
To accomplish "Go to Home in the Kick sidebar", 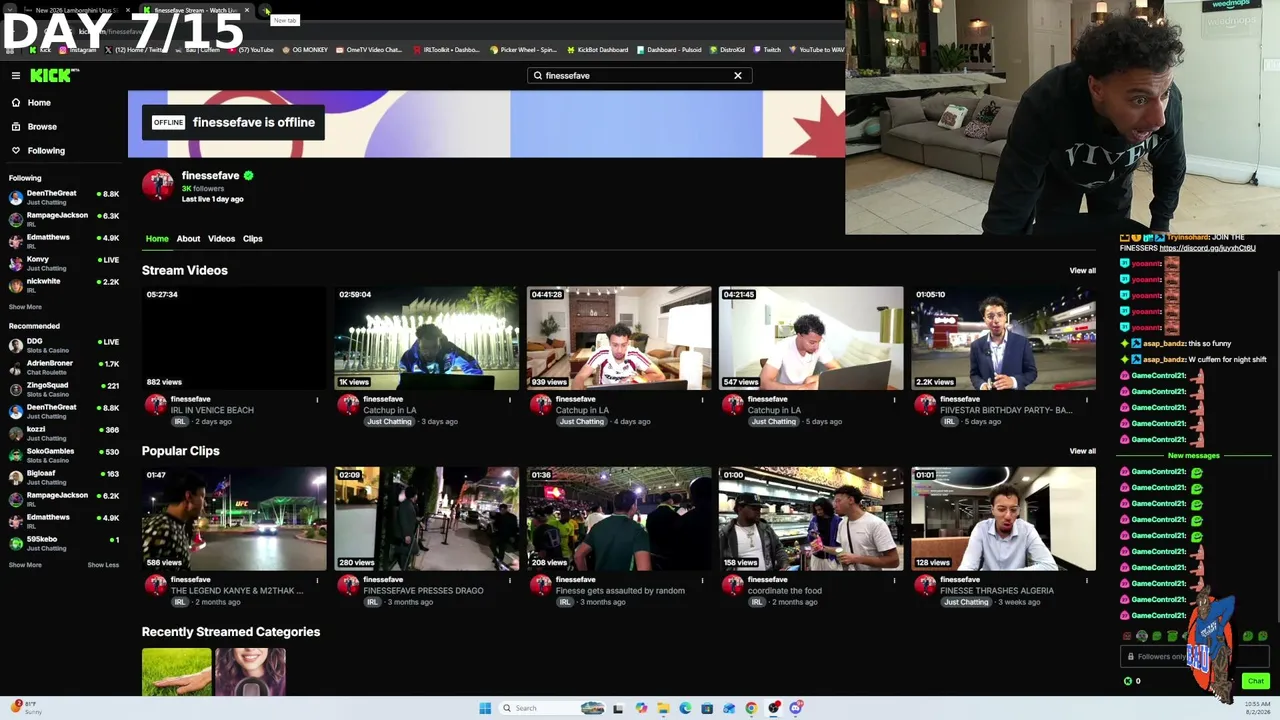I will point(31,103).
